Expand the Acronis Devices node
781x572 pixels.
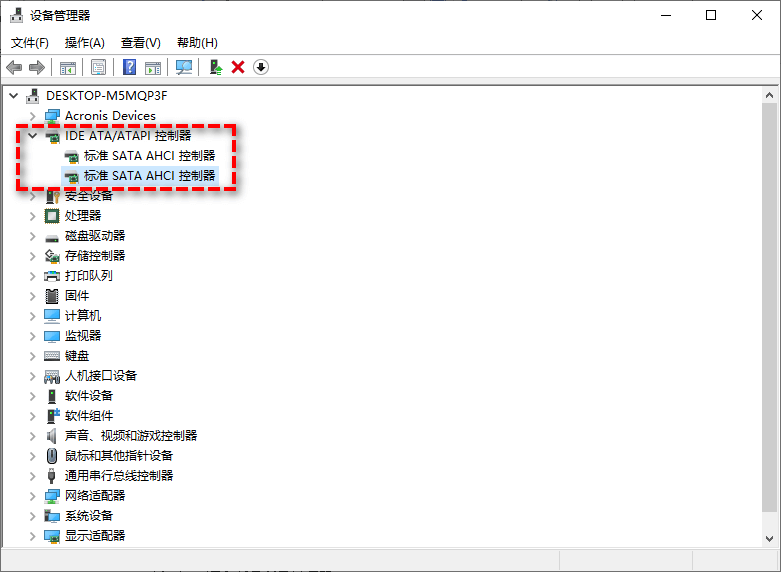tap(32, 116)
